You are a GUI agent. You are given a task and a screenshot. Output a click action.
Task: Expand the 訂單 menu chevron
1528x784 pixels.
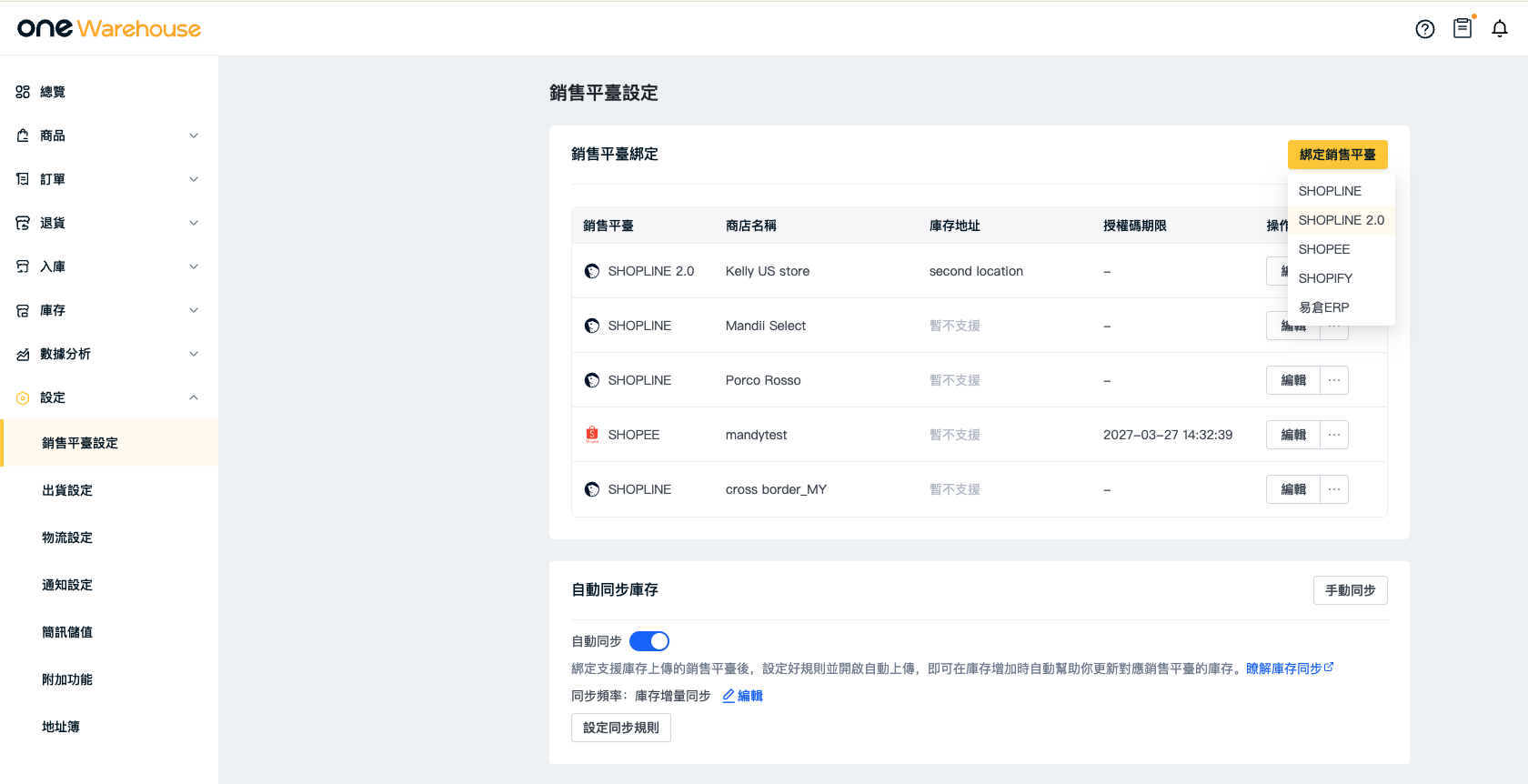click(194, 179)
